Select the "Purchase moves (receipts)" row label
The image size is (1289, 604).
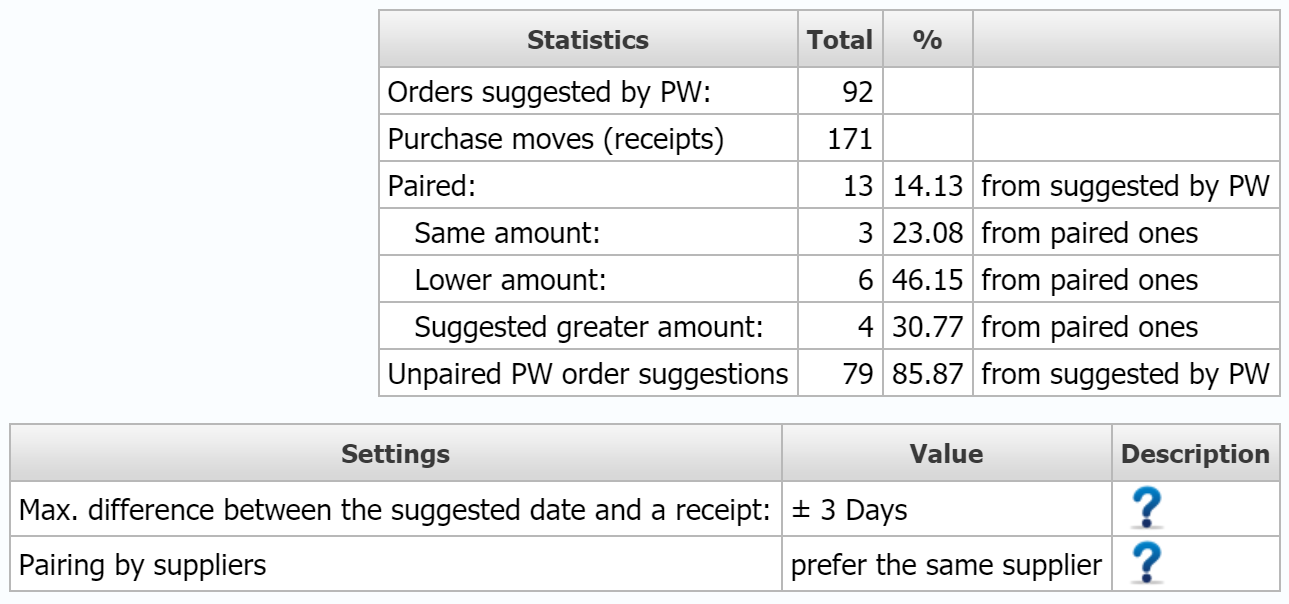tap(555, 139)
